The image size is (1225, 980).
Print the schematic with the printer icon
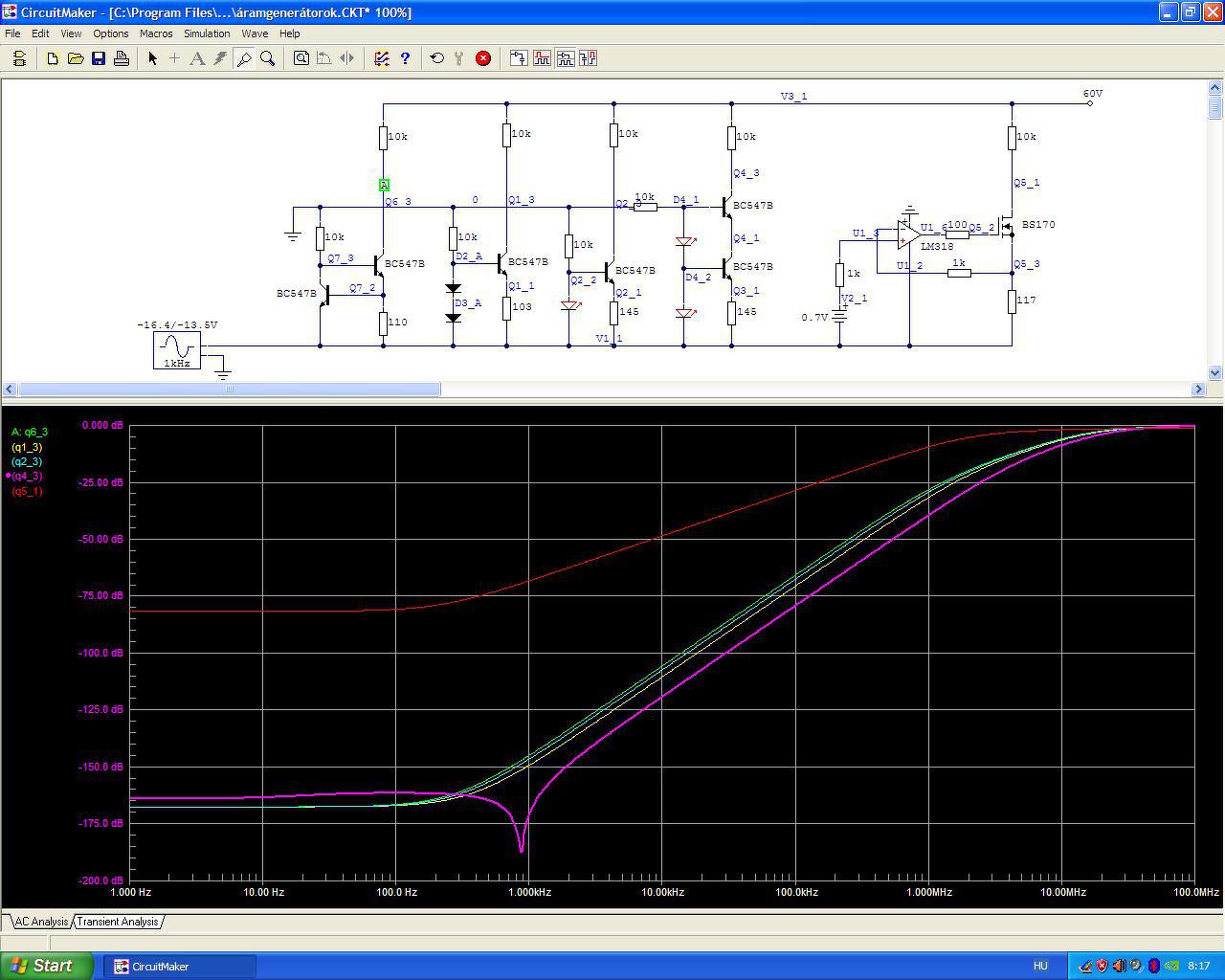(122, 58)
